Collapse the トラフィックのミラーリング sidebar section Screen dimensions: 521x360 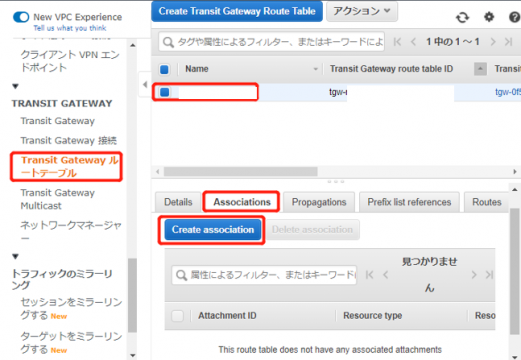[x=15, y=256]
